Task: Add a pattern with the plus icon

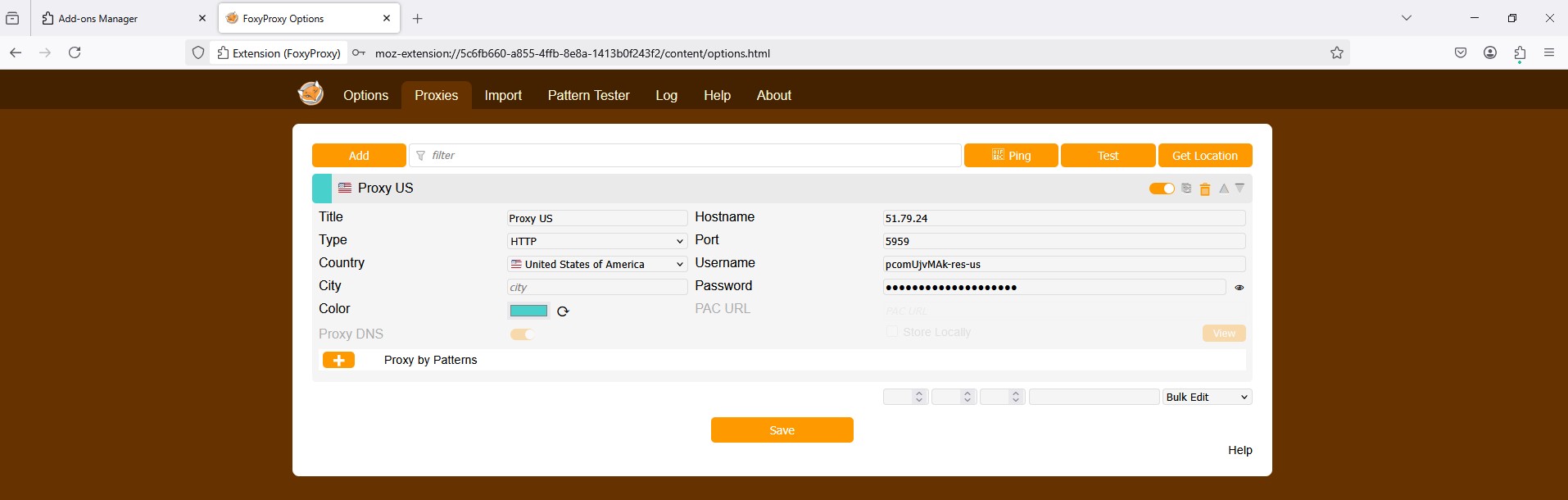Action: pos(338,361)
